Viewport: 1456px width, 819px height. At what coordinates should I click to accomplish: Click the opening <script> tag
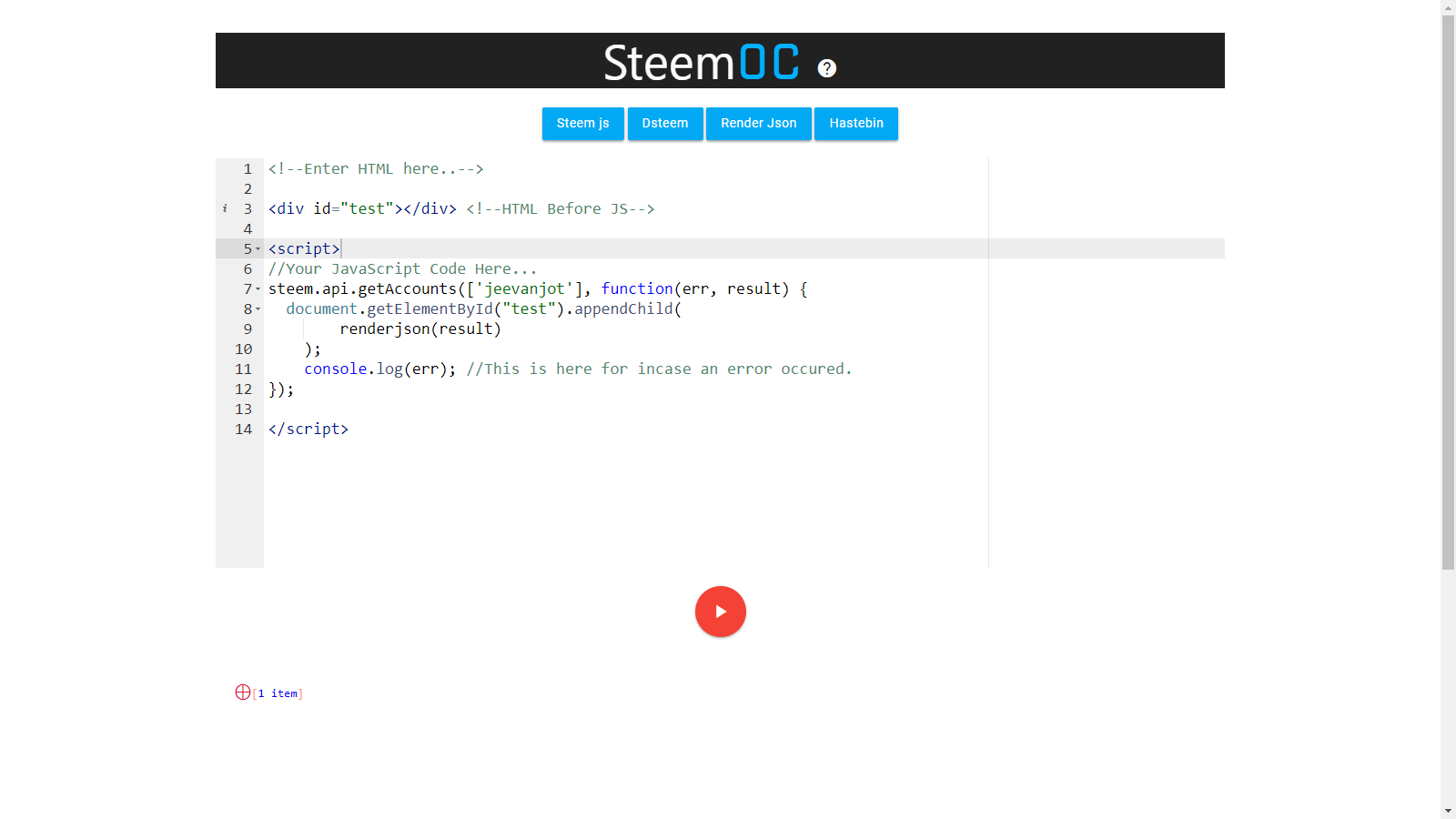pyautogui.click(x=304, y=248)
